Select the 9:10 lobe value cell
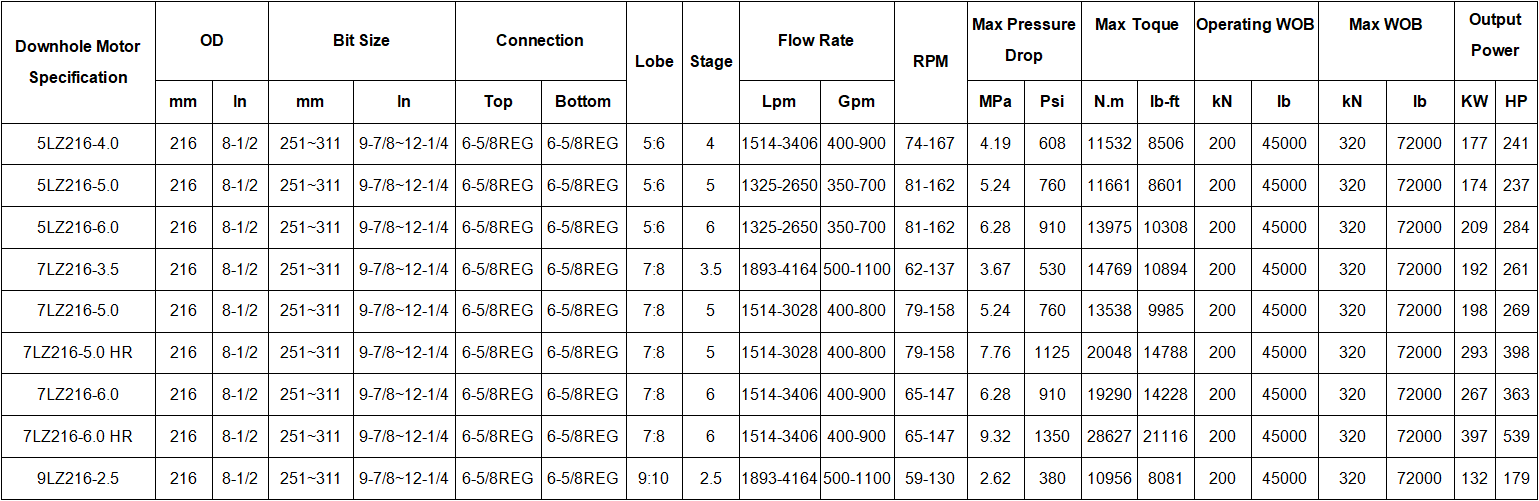Image resolution: width=1539 pixels, height=501 pixels. 654,478
